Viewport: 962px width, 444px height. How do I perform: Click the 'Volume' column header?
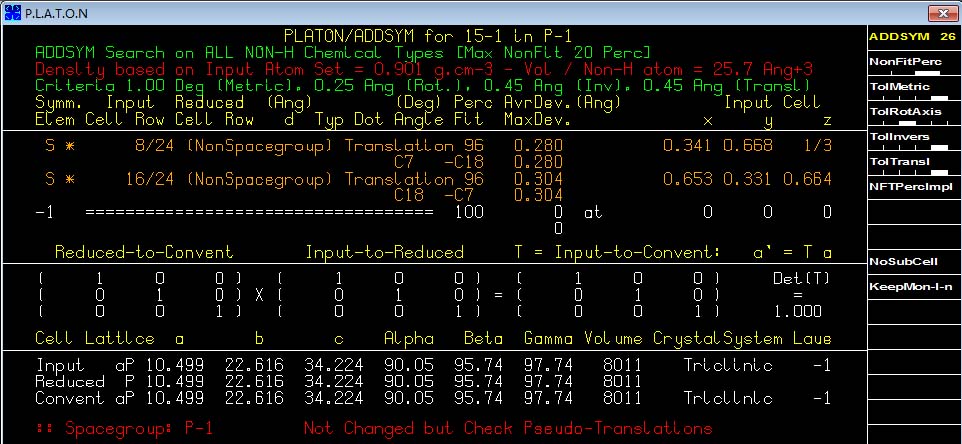click(x=613, y=339)
